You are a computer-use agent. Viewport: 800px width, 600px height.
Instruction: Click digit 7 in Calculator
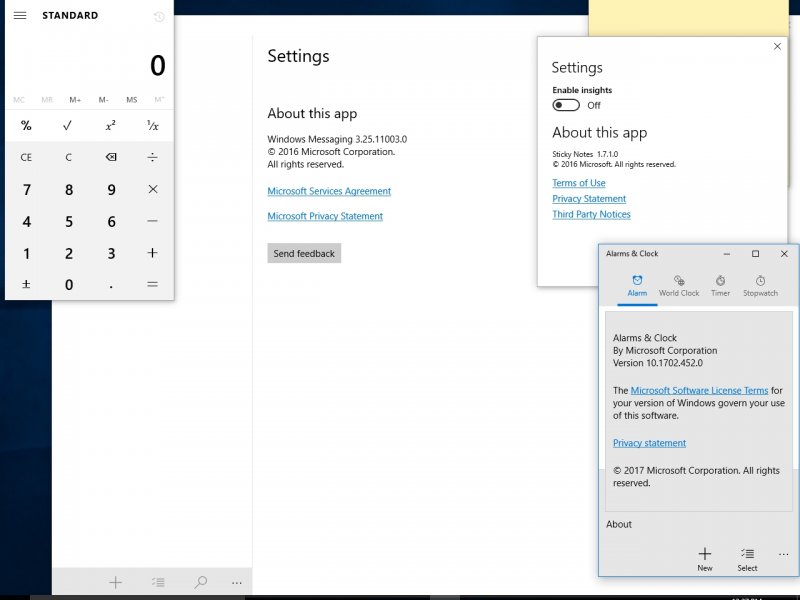point(26,190)
